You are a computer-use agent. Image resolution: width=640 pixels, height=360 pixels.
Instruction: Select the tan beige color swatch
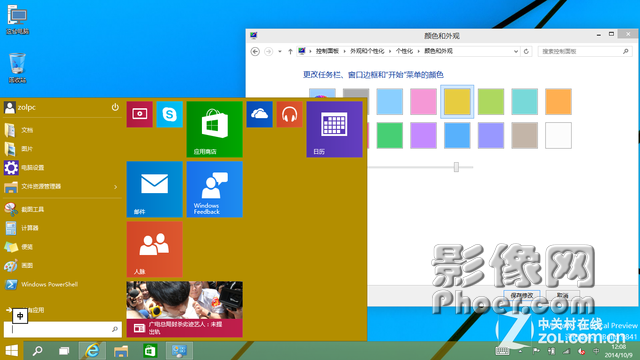524,136
